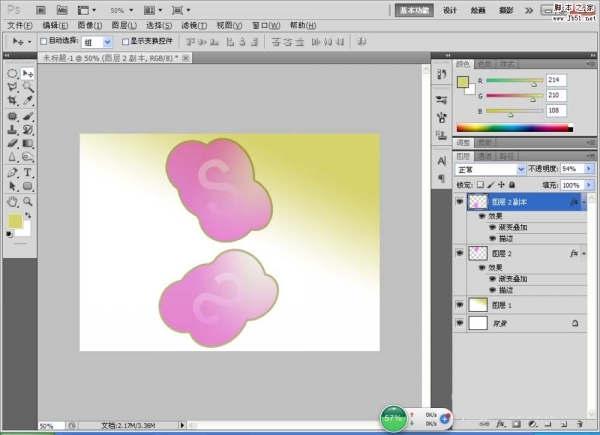Viewport: 600px width, 435px height.
Task: Hide the 图层 1 layer visibility eye
Action: pos(461,304)
